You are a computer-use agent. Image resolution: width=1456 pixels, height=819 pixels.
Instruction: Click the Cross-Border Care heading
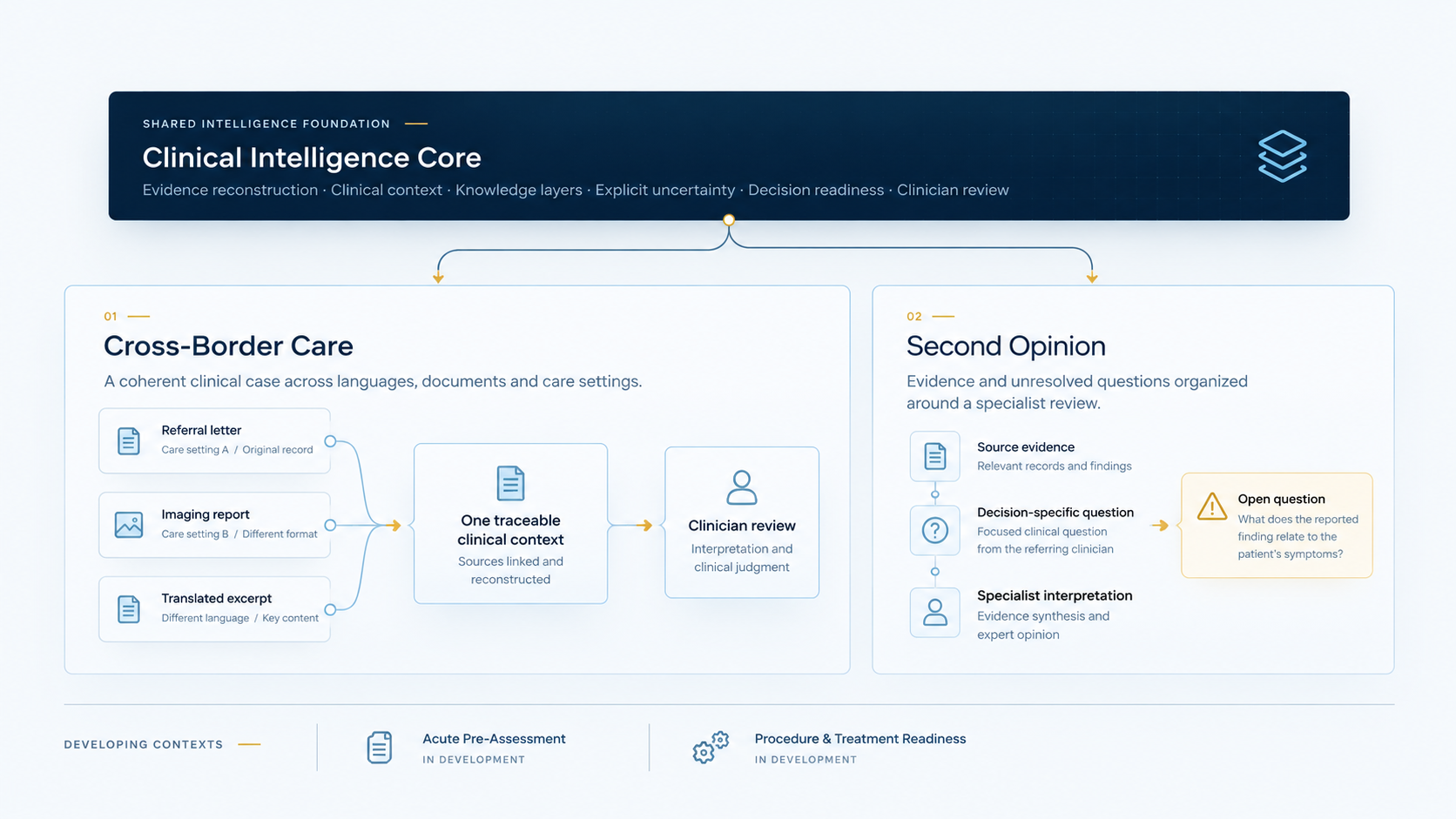[x=228, y=346]
